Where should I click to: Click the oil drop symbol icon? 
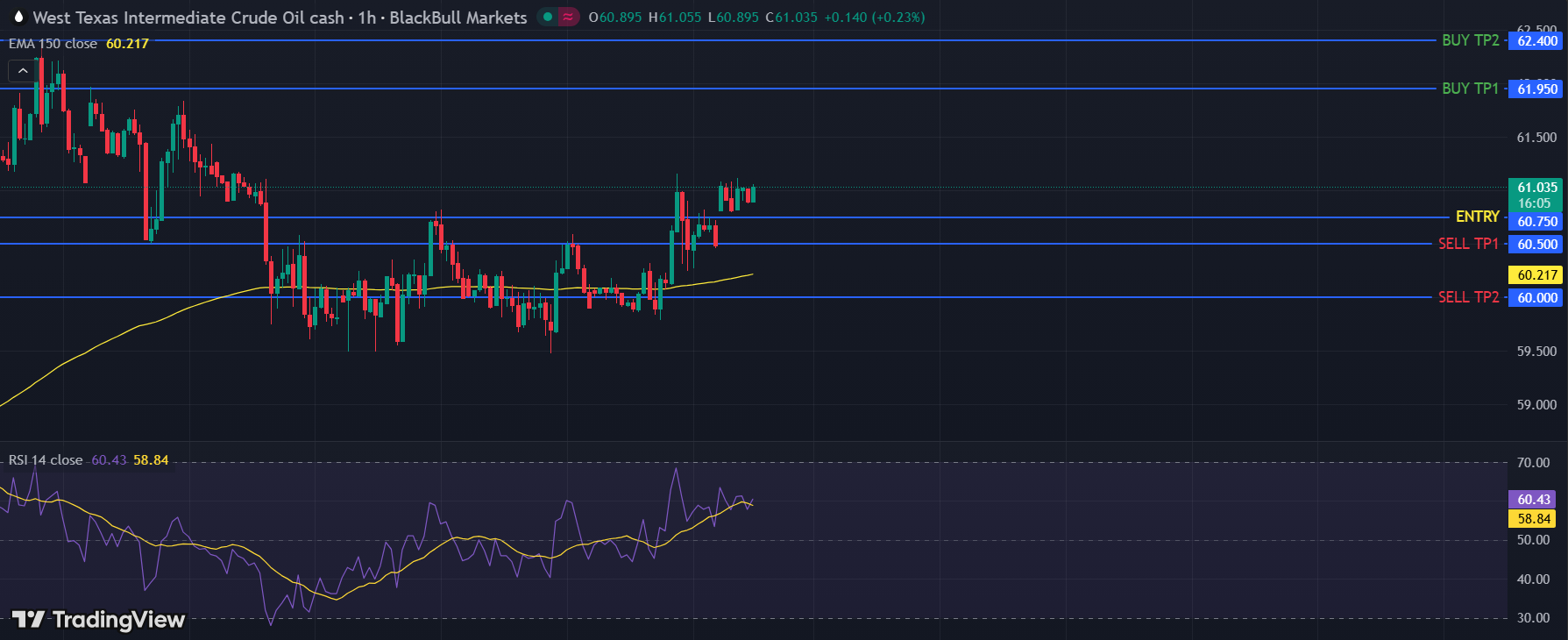(18, 18)
